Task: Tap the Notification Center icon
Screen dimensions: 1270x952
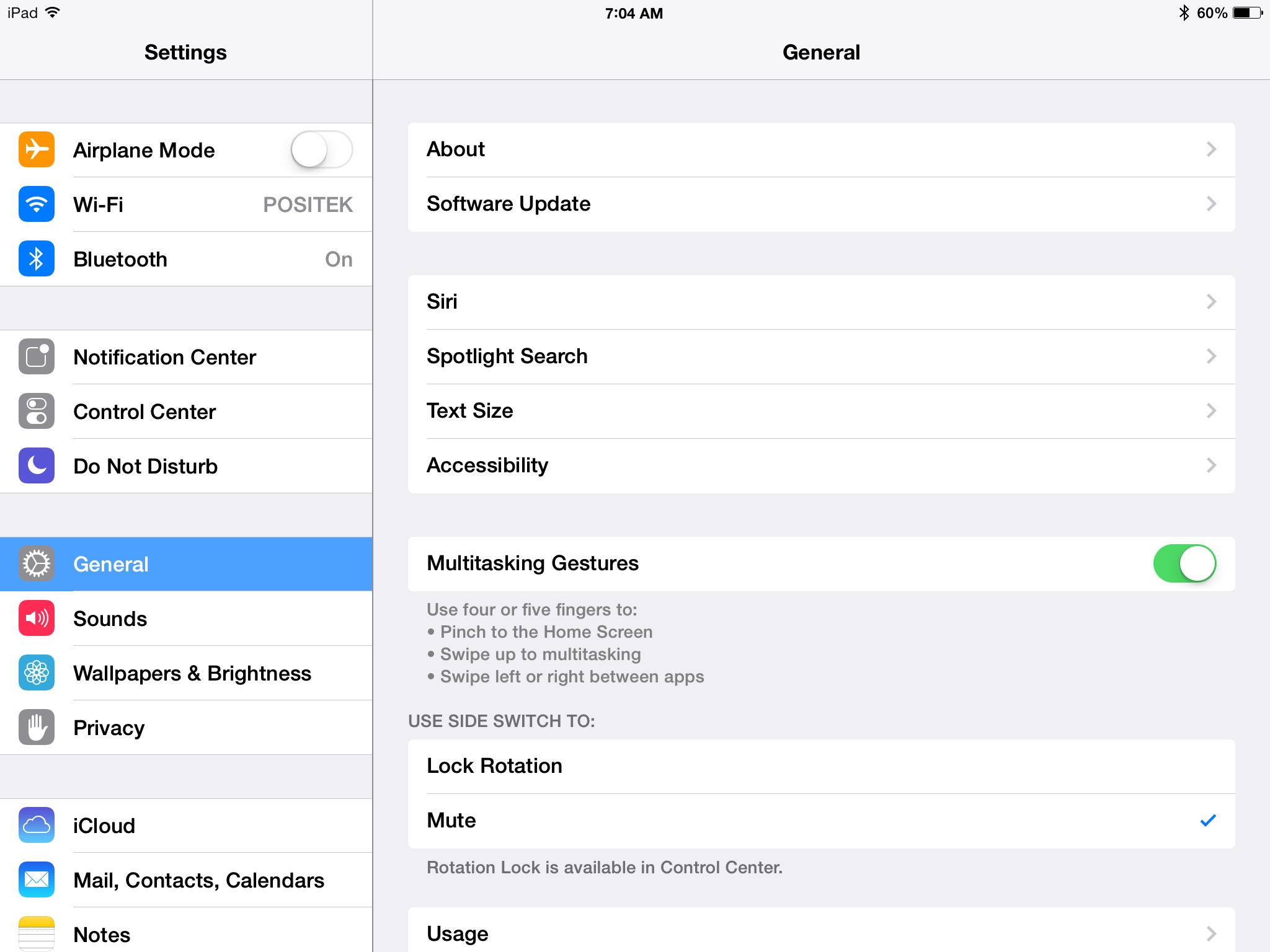Action: tap(37, 356)
